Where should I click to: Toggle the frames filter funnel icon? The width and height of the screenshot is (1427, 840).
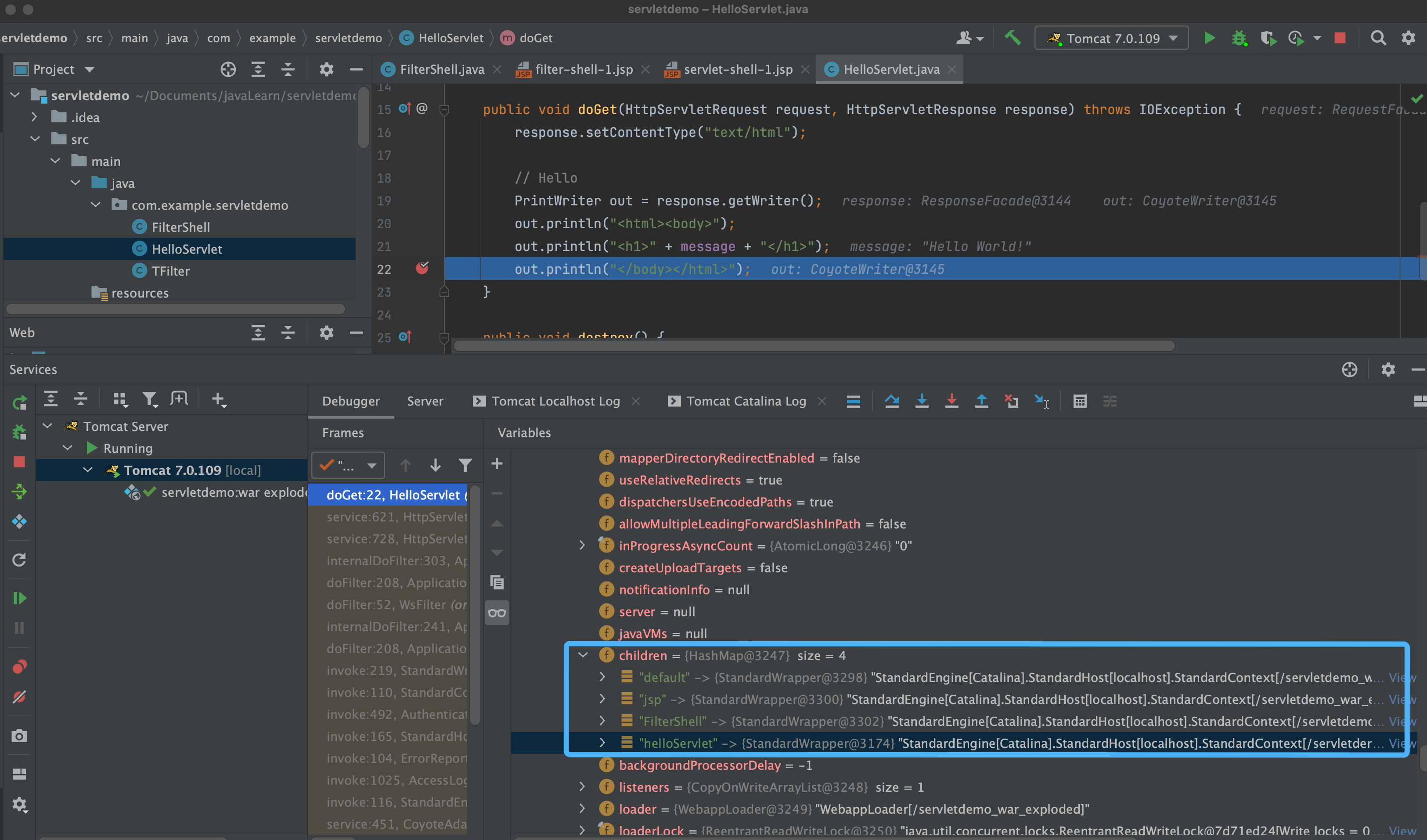[465, 465]
